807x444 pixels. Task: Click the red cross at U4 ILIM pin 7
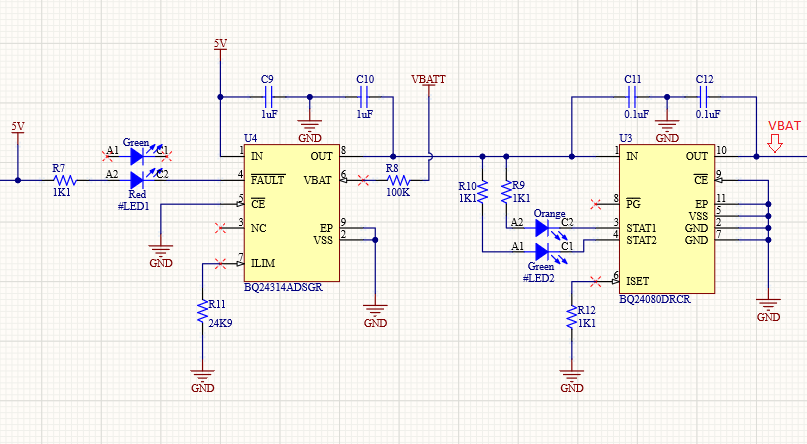220,263
